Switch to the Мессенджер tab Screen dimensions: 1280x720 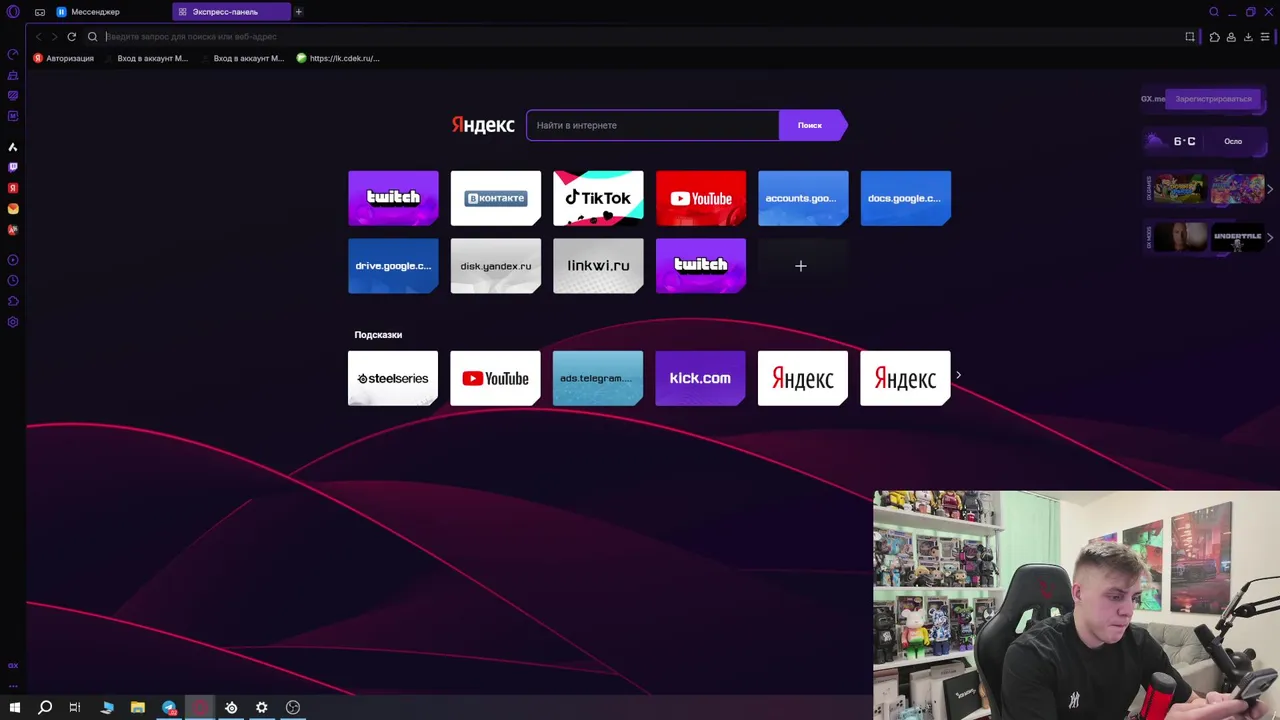point(95,12)
